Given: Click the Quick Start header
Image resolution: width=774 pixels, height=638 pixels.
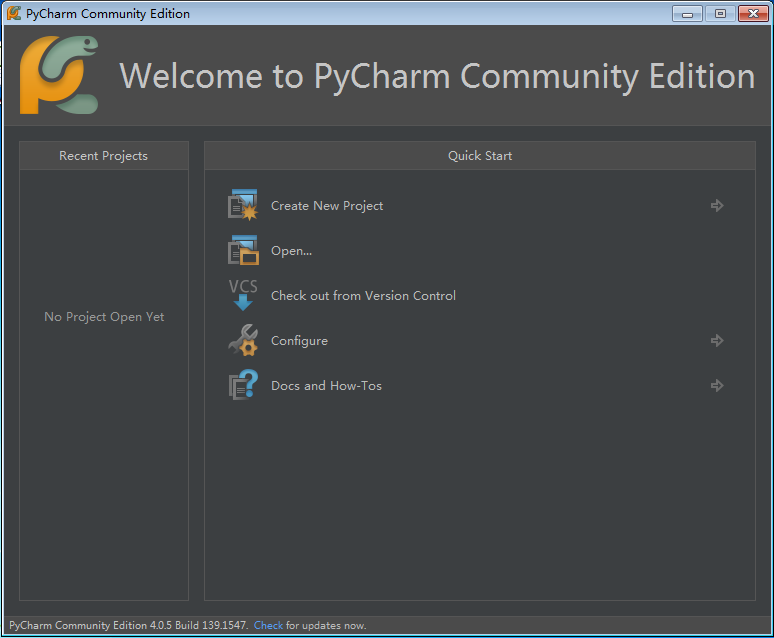Looking at the screenshot, I should 480,156.
